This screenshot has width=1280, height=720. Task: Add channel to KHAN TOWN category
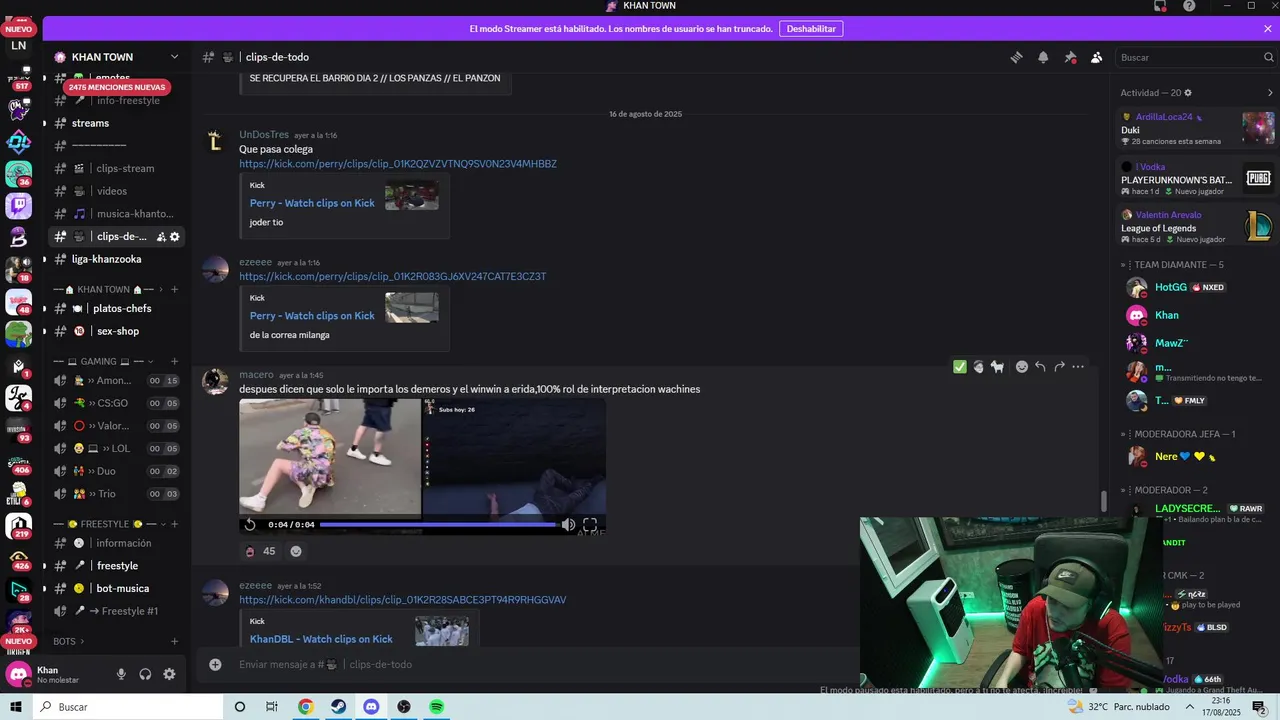175,289
